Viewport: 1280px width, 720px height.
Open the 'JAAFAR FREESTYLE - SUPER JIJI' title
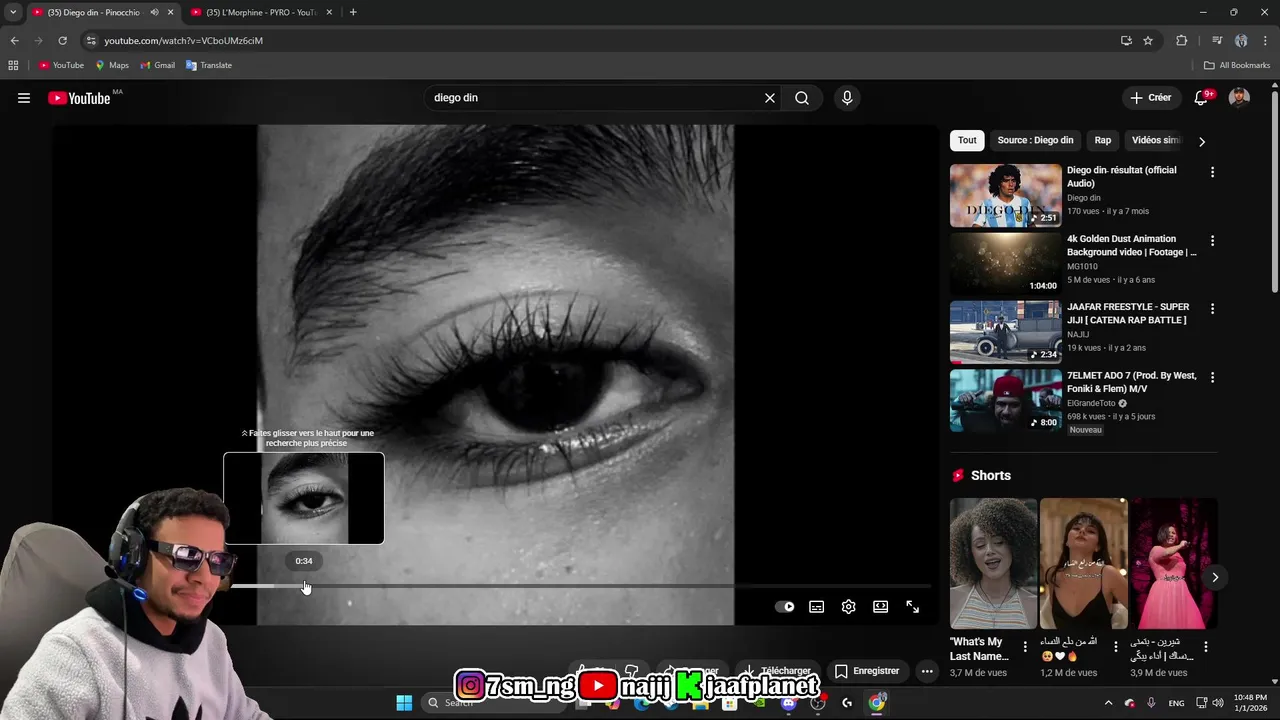pyautogui.click(x=1128, y=313)
